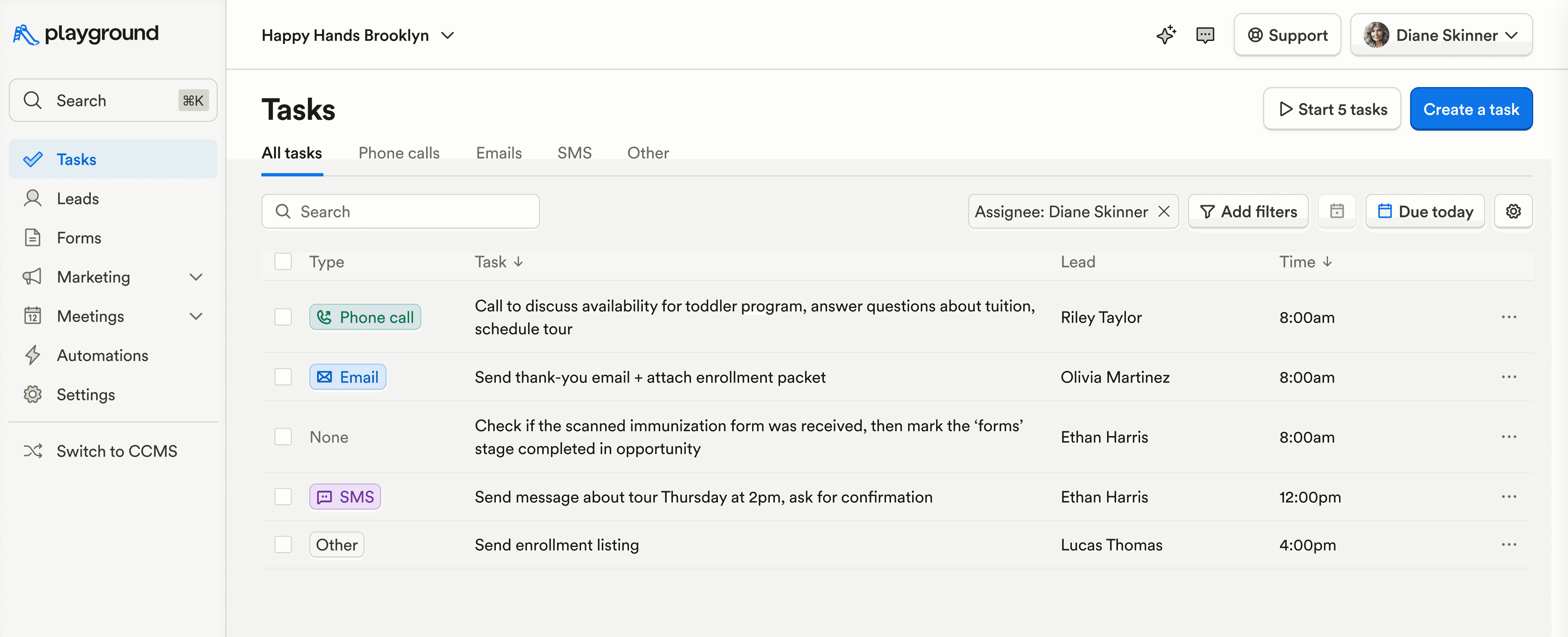Screen dimensions: 1568x637
Task: Check the select-all tasks checkbox
Action: [x=283, y=261]
